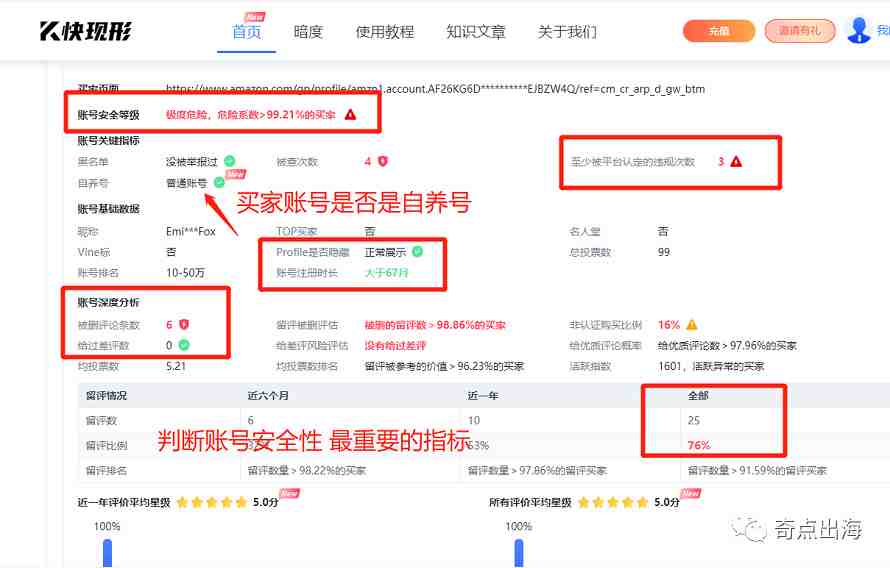
Task: Open the user avatar icon
Action: coord(858,31)
